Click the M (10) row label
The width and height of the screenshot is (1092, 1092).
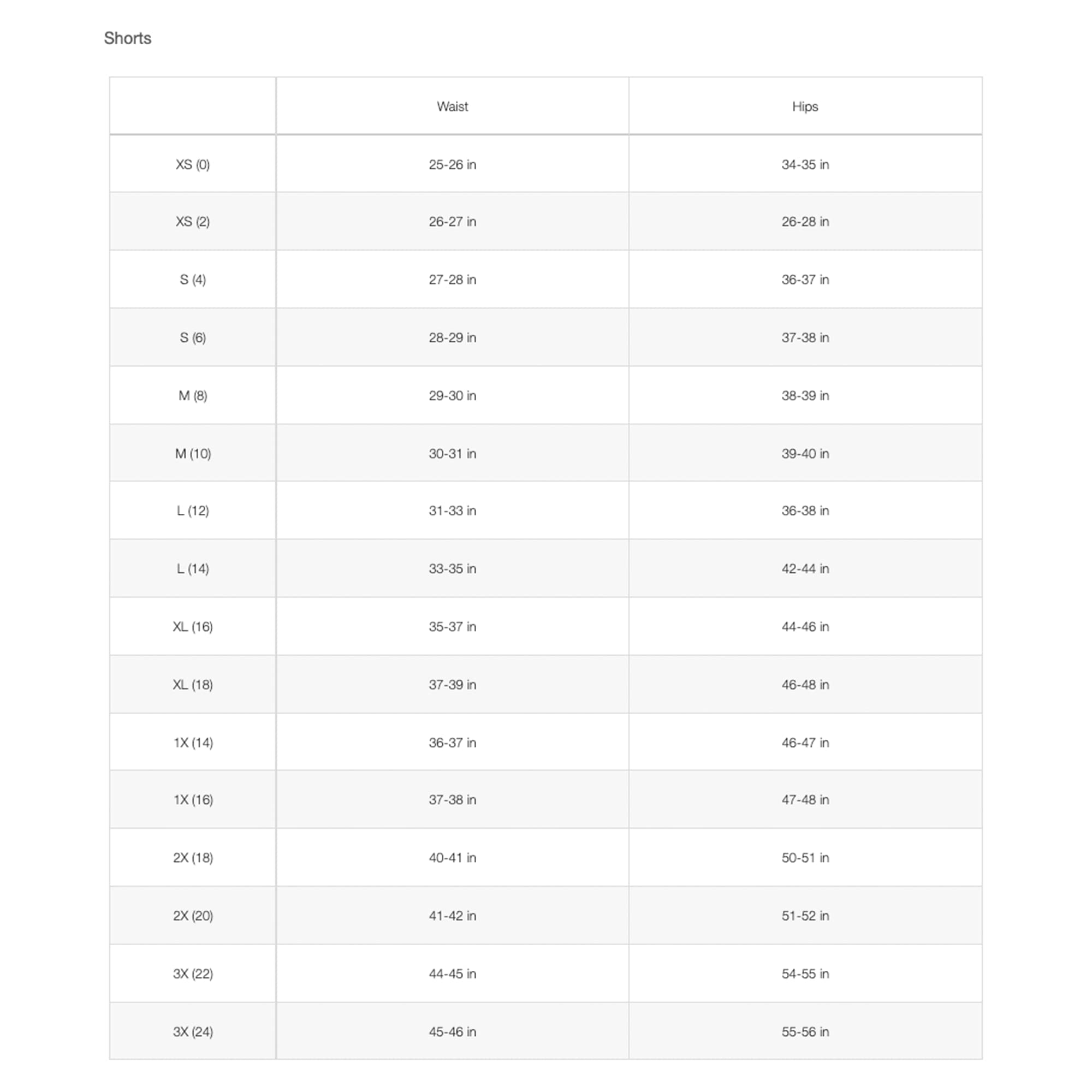[193, 453]
